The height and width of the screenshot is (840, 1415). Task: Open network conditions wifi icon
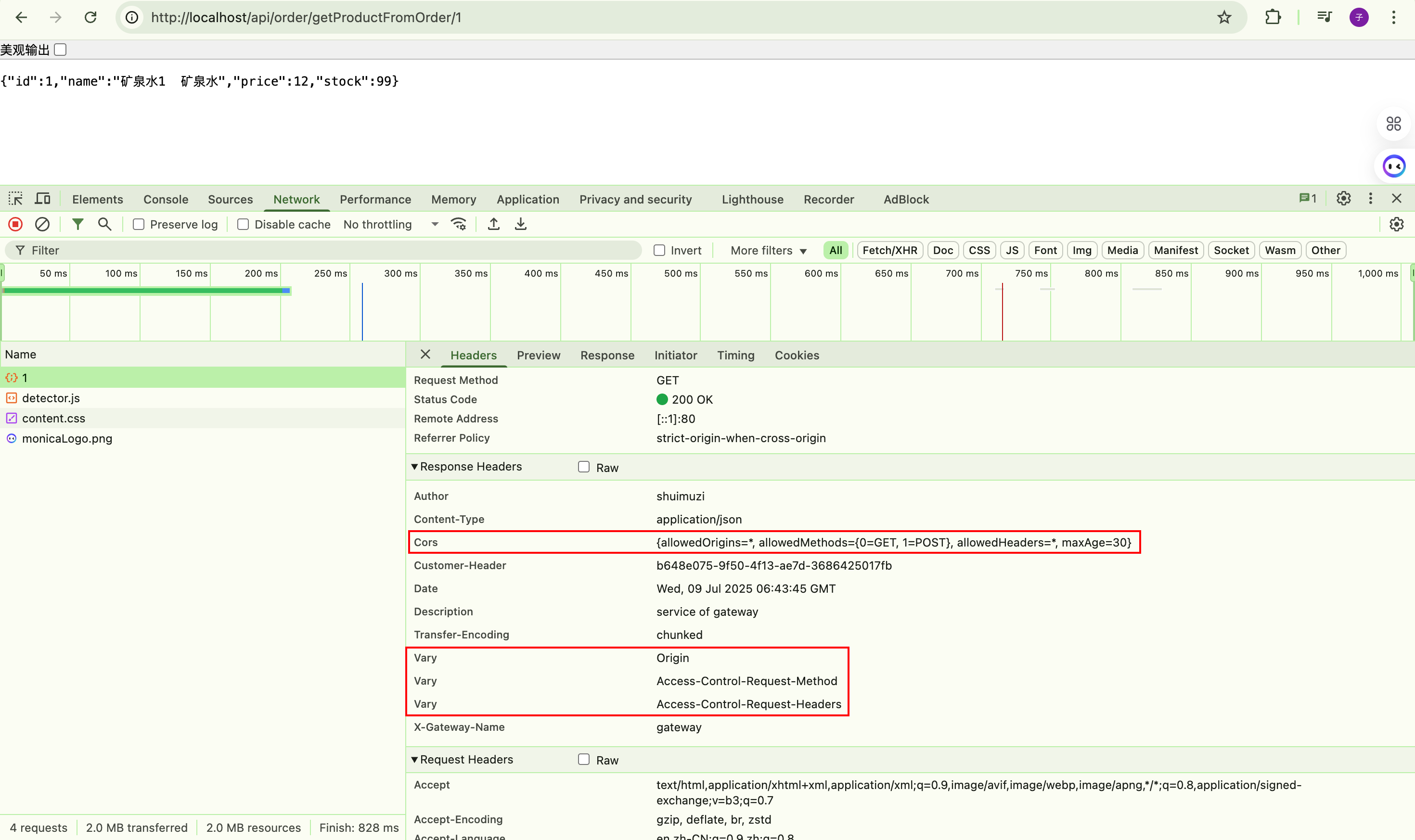(459, 224)
